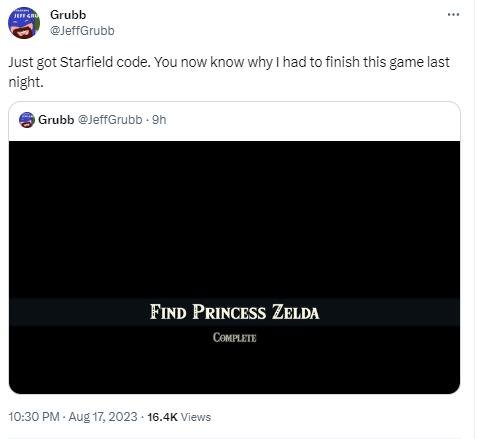Click the black area of the quoted image
This screenshot has height=439, width=477.
(x=234, y=217)
